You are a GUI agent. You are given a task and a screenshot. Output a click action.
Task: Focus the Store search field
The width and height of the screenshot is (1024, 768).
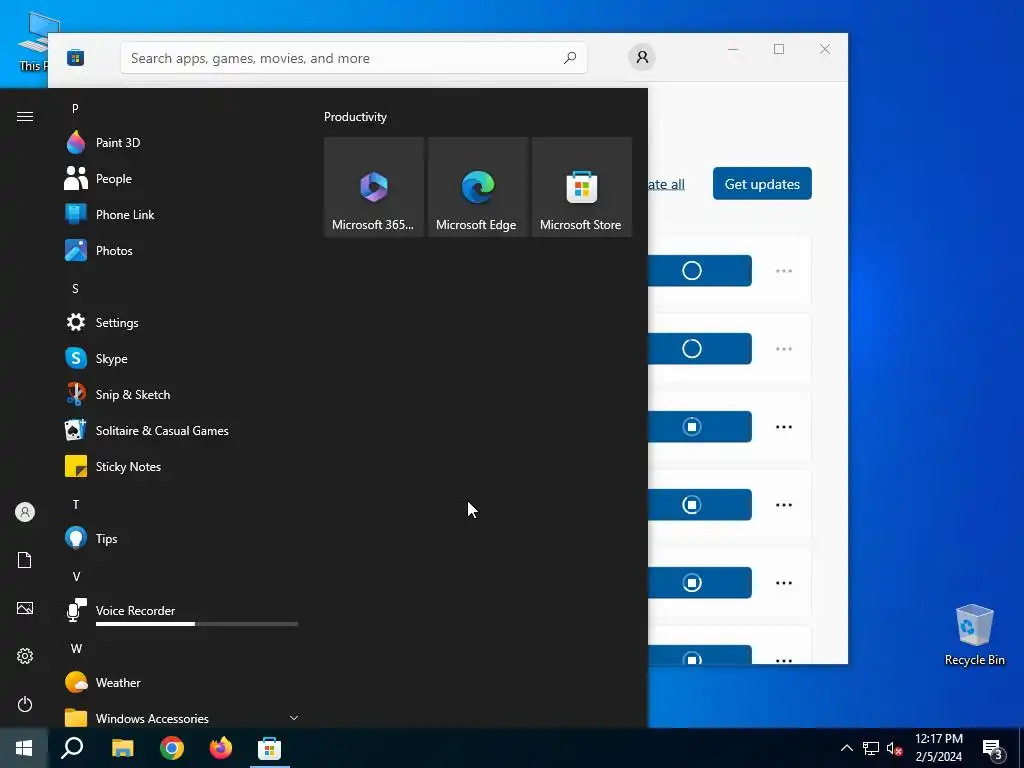pos(354,57)
